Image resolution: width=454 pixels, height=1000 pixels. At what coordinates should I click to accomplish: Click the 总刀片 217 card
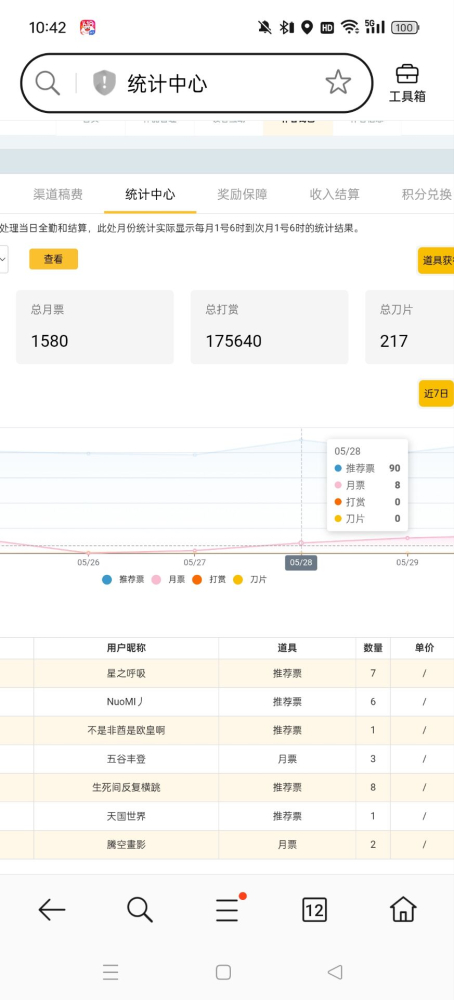(409, 327)
